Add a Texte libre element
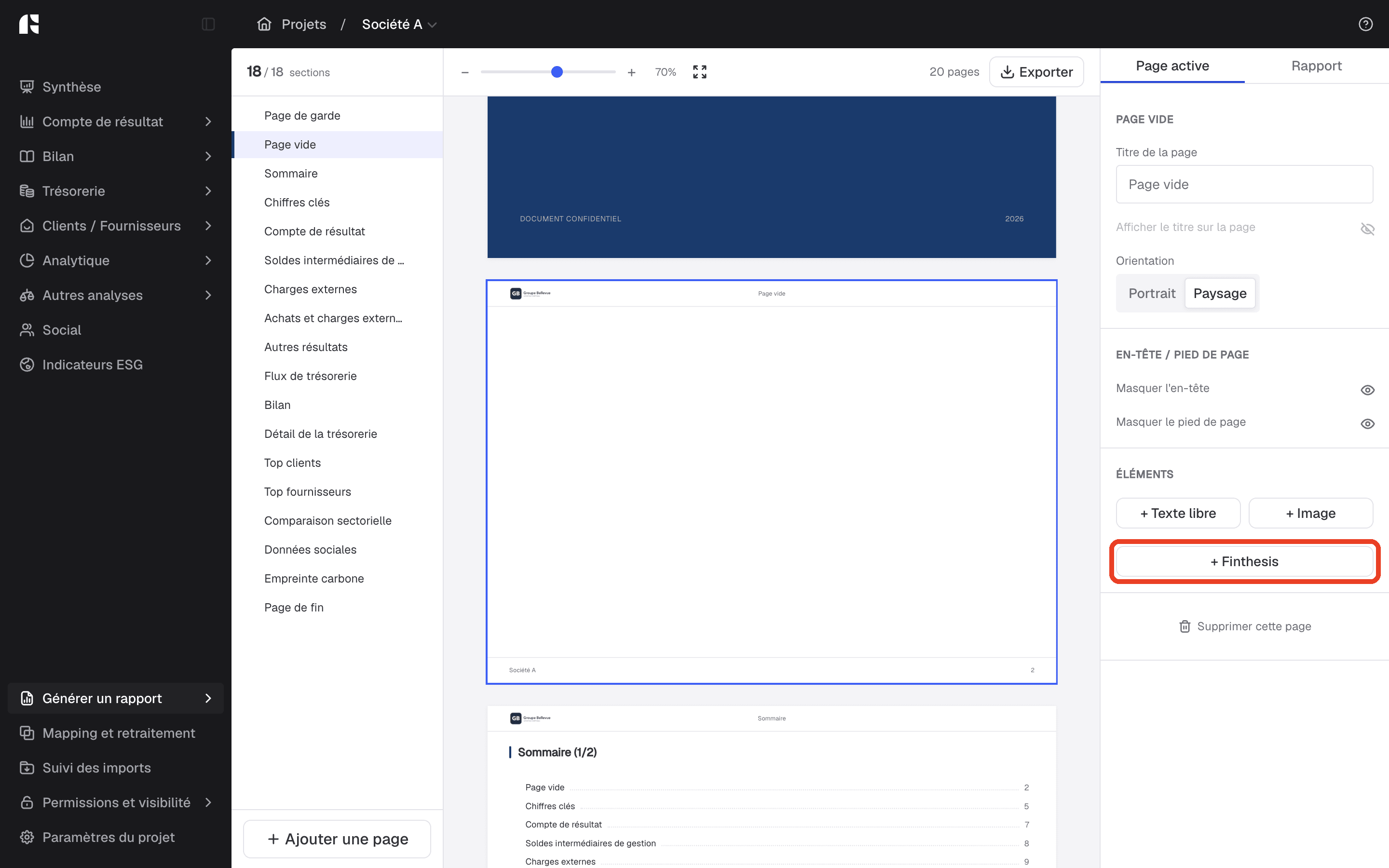 (1178, 513)
